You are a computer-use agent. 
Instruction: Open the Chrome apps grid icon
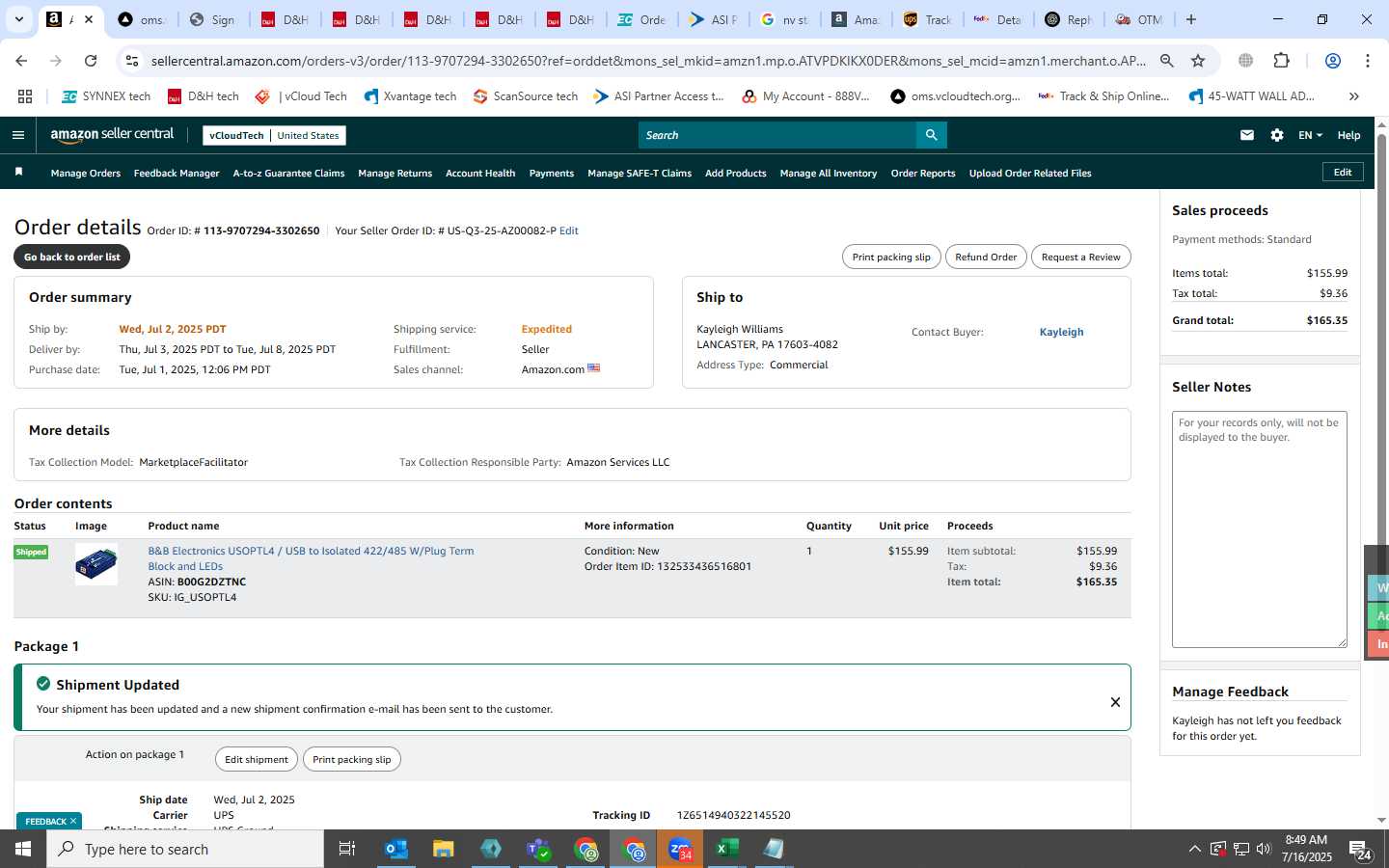tap(25, 96)
